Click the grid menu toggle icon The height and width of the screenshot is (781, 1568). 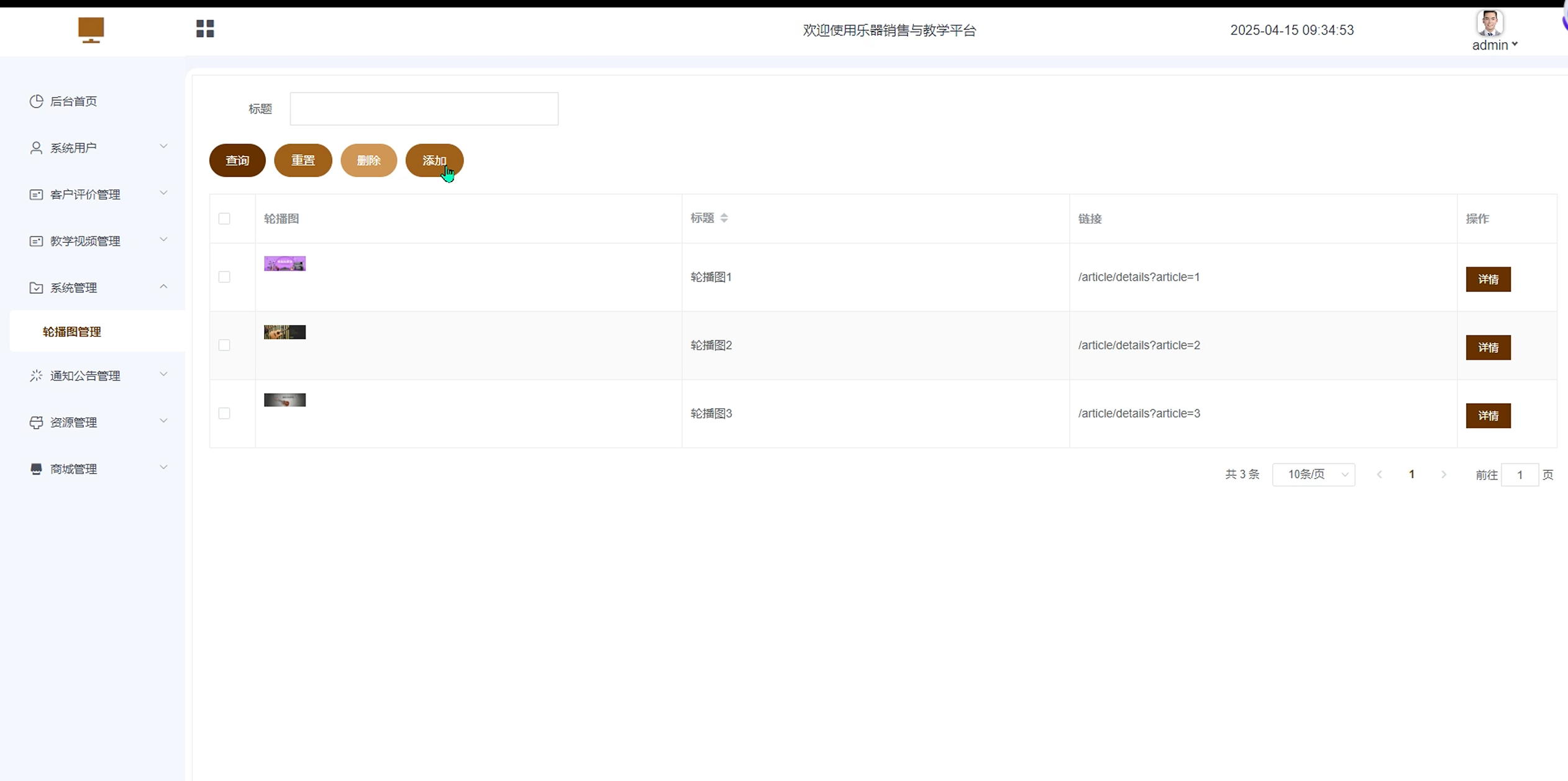coord(205,29)
